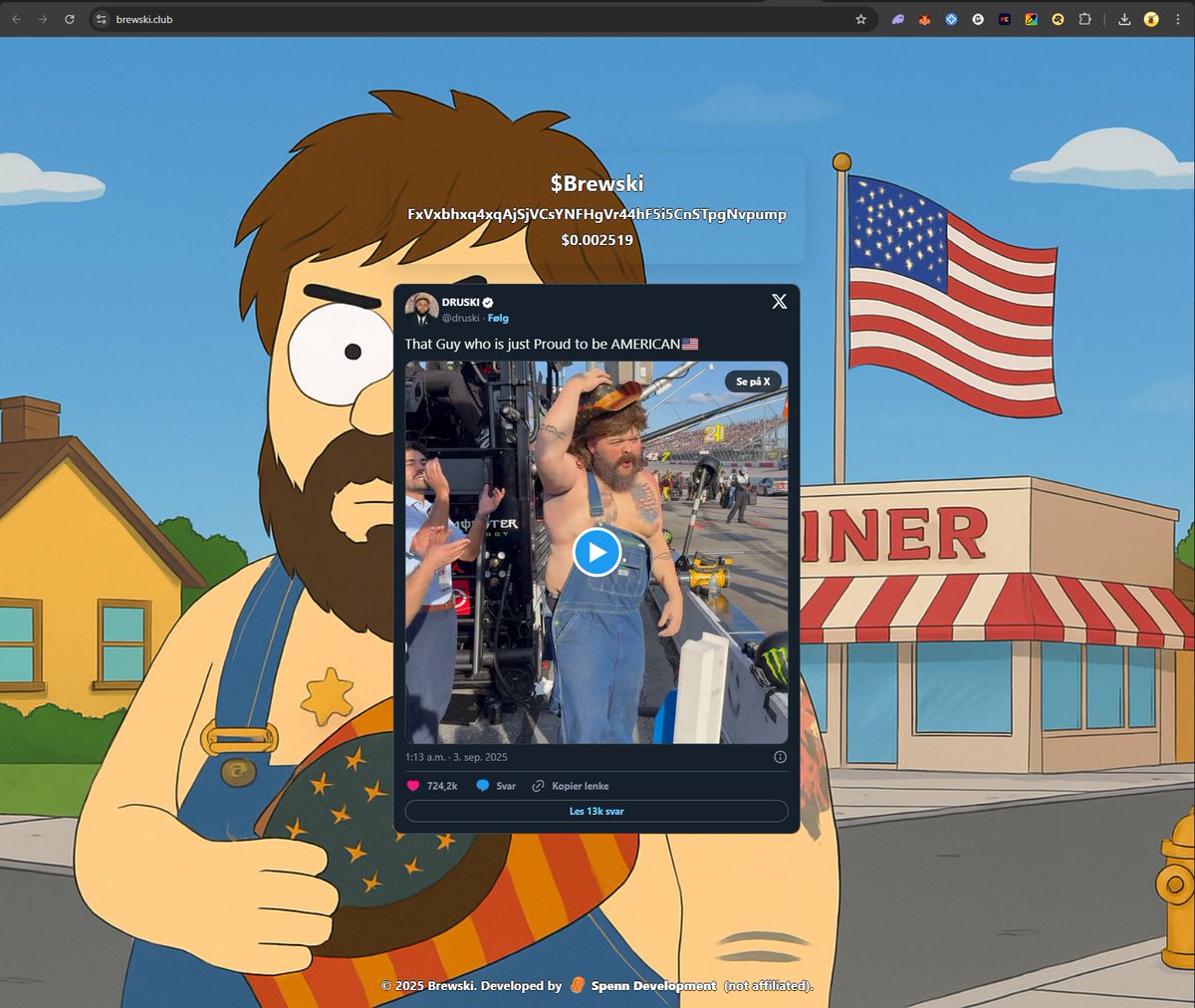Open the MetaMask fox extension
The height and width of the screenshot is (1008, 1195).
pyautogui.click(x=924, y=19)
